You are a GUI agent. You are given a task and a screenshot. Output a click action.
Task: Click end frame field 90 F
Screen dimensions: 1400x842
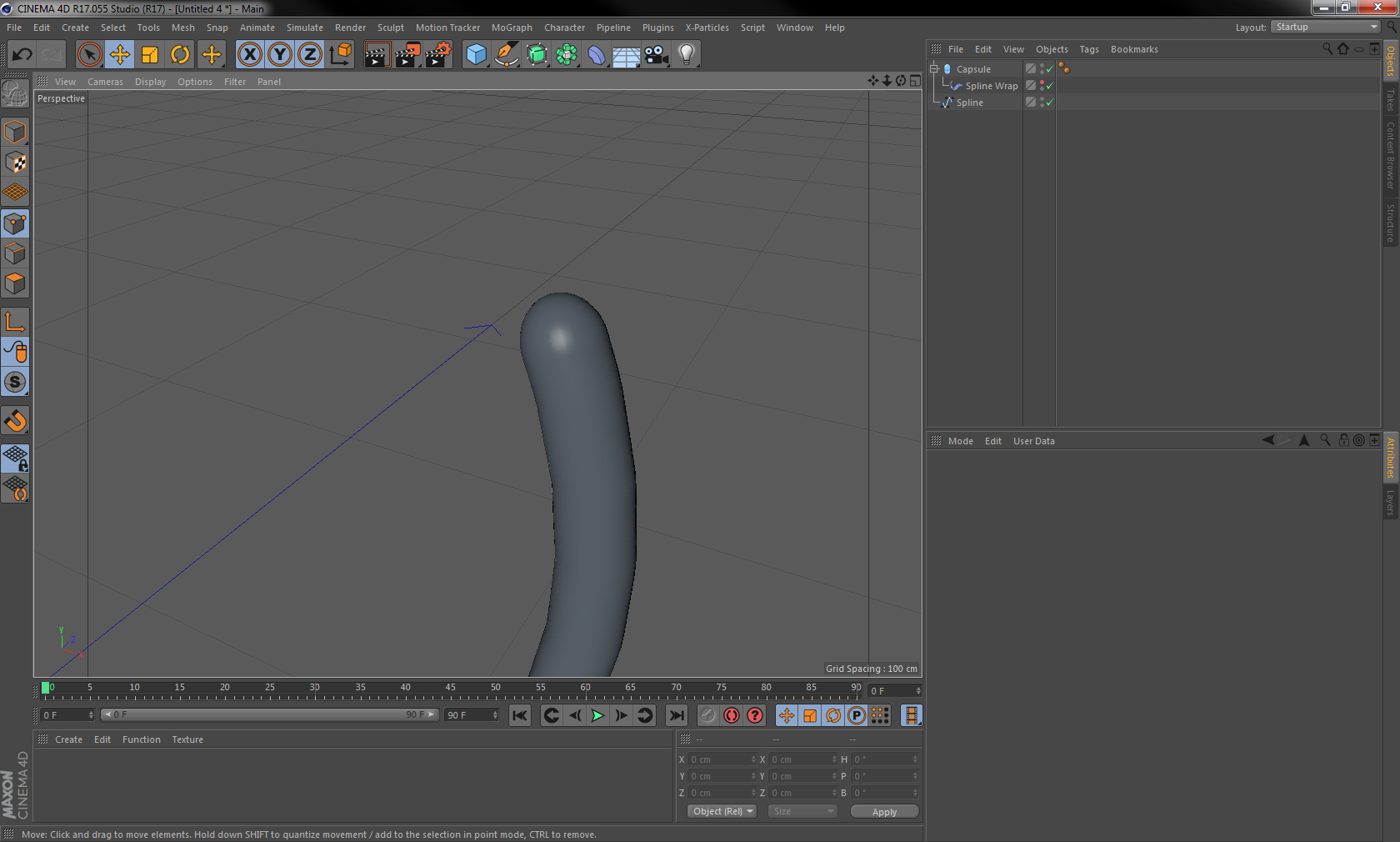pyautogui.click(x=472, y=715)
